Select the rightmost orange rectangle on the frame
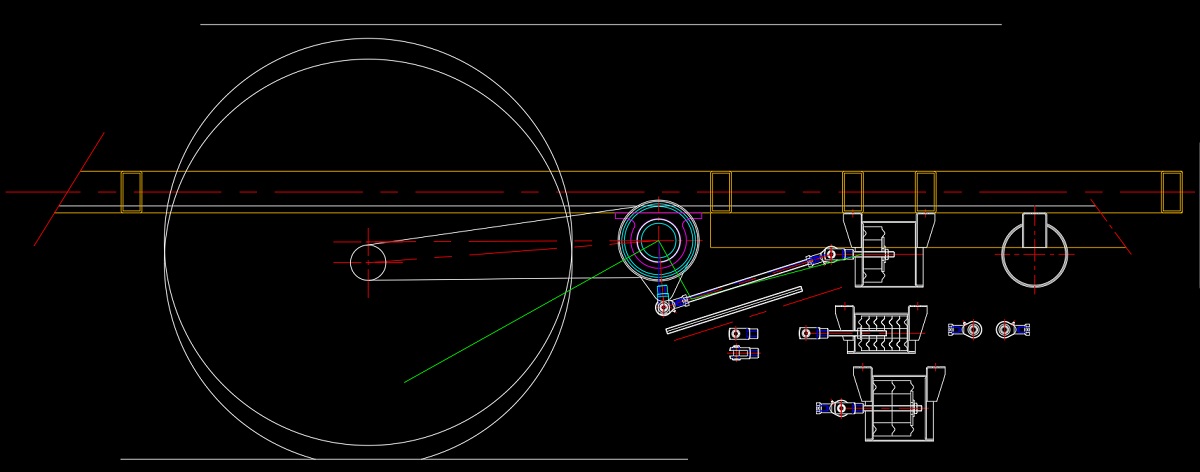1200x472 pixels. (x=1171, y=192)
